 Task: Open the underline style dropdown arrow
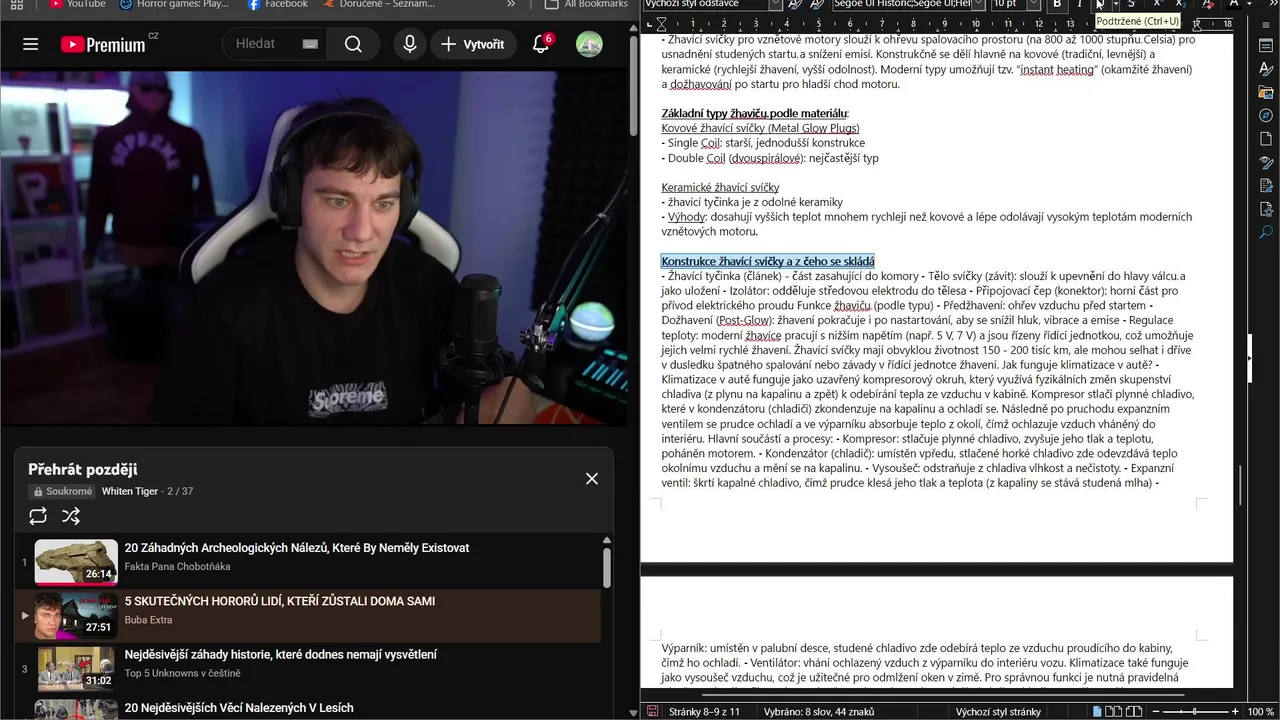1116,4
